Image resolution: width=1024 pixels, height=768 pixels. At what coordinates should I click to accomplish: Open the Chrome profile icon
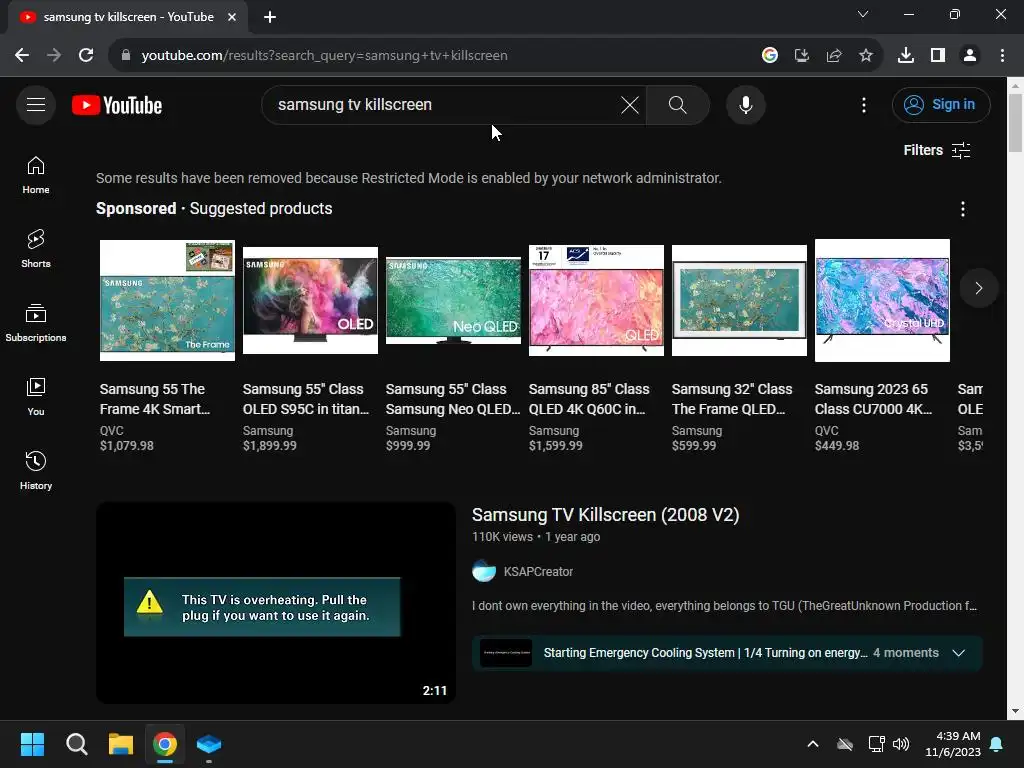(x=970, y=56)
